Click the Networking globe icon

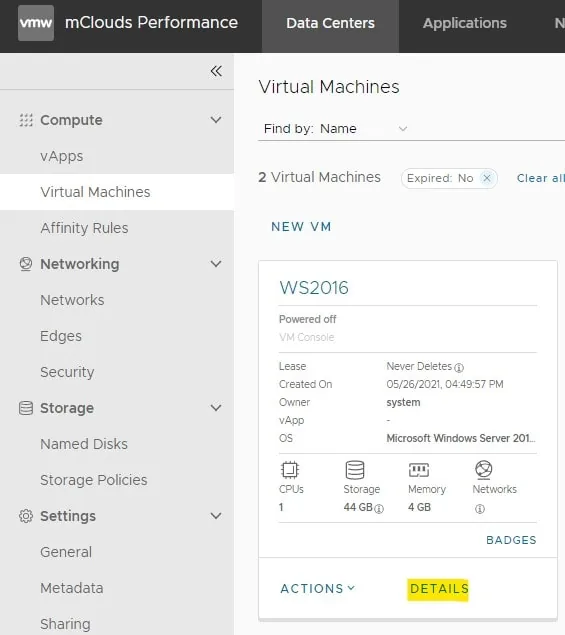[x=26, y=264]
